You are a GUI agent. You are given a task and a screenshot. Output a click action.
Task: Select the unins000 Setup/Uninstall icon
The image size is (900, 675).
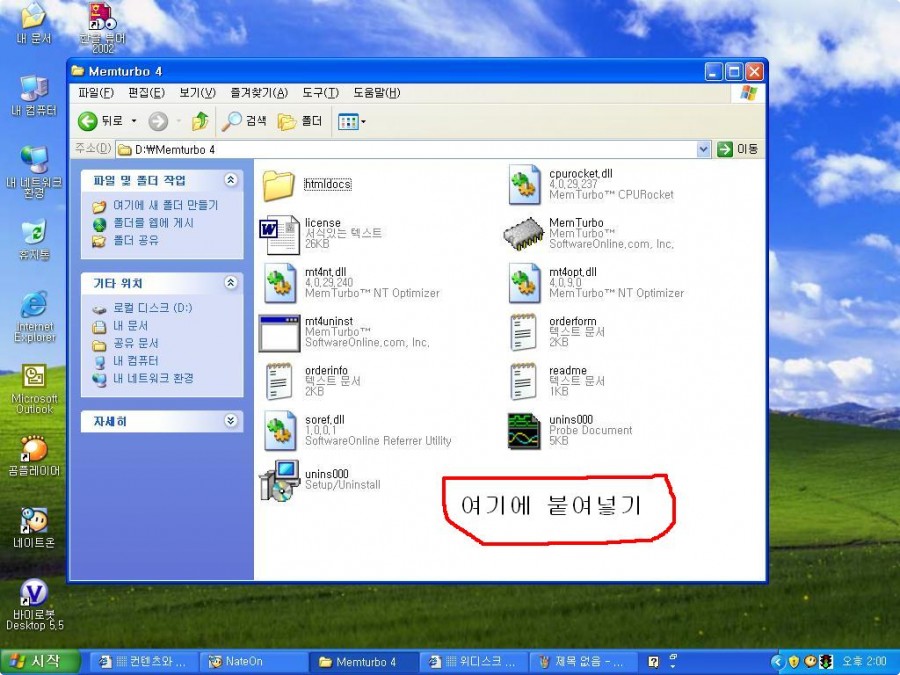pos(280,480)
